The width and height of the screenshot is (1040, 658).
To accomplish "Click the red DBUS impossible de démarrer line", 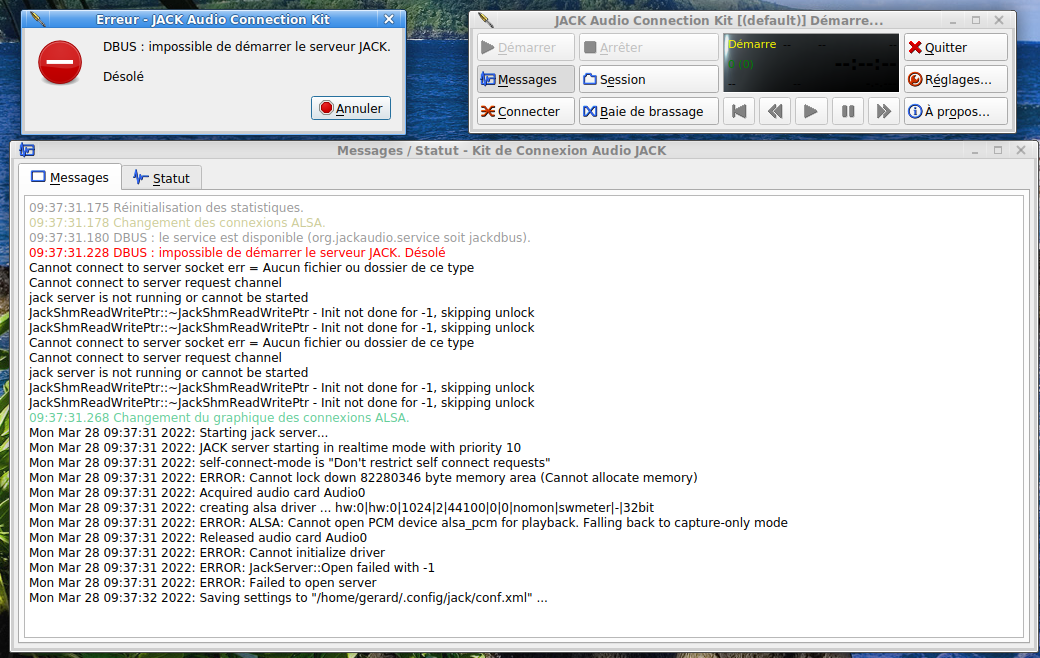I will pos(237,253).
